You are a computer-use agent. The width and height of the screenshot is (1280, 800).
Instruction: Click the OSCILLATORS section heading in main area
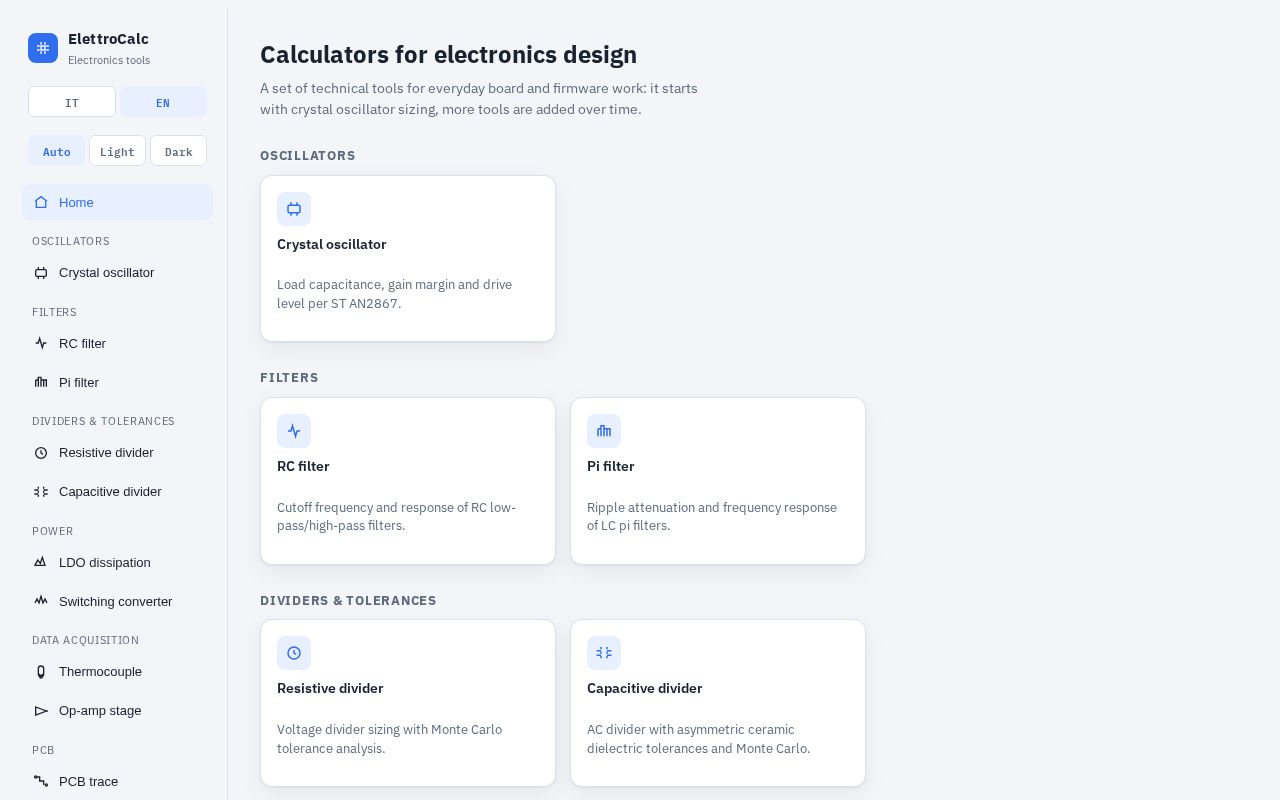(308, 155)
